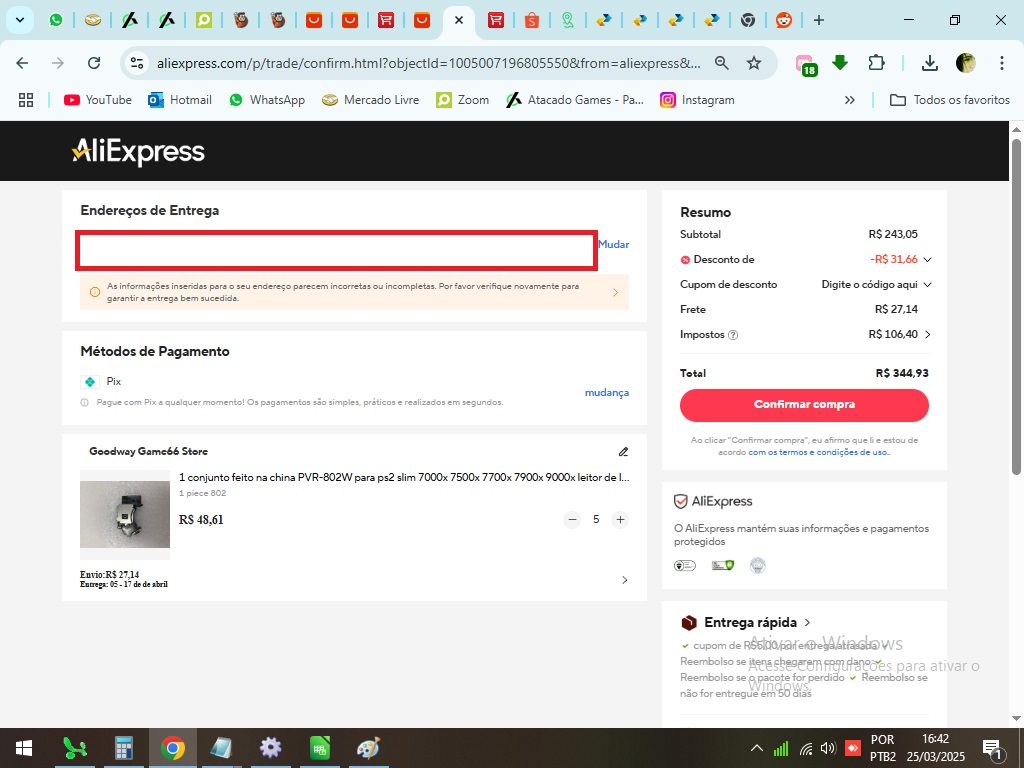Open the PVR-802W product thumbnail

point(125,515)
